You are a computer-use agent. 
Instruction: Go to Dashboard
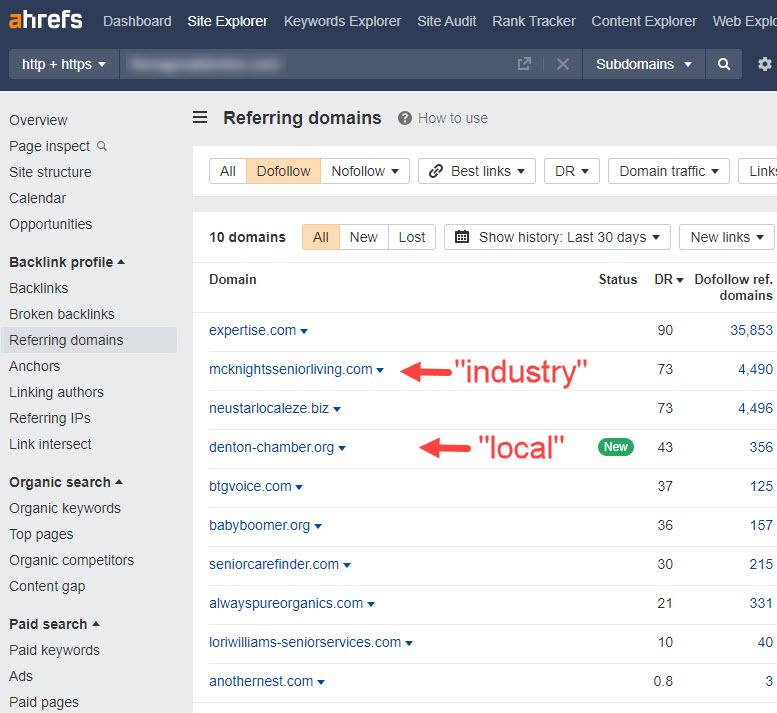(x=137, y=21)
